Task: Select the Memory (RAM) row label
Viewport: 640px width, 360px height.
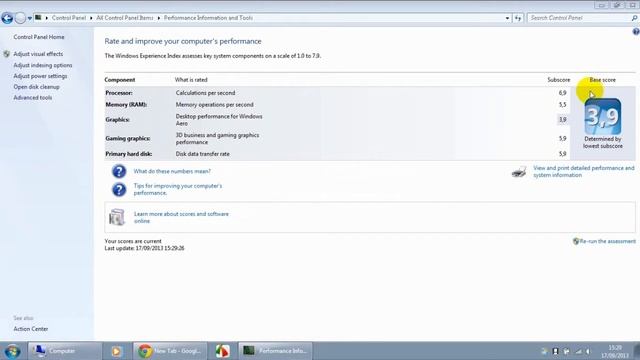Action: tap(126, 104)
